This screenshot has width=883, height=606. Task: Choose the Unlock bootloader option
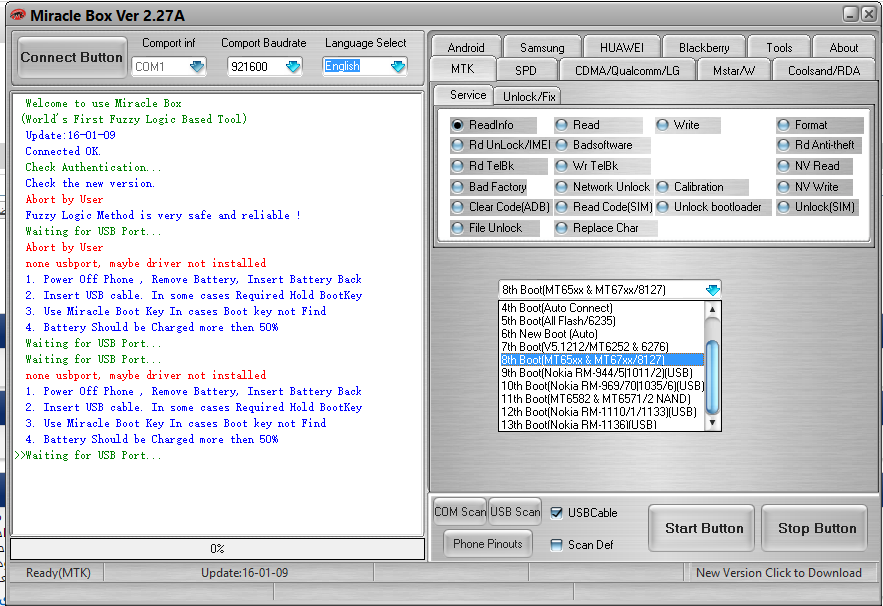click(712, 207)
